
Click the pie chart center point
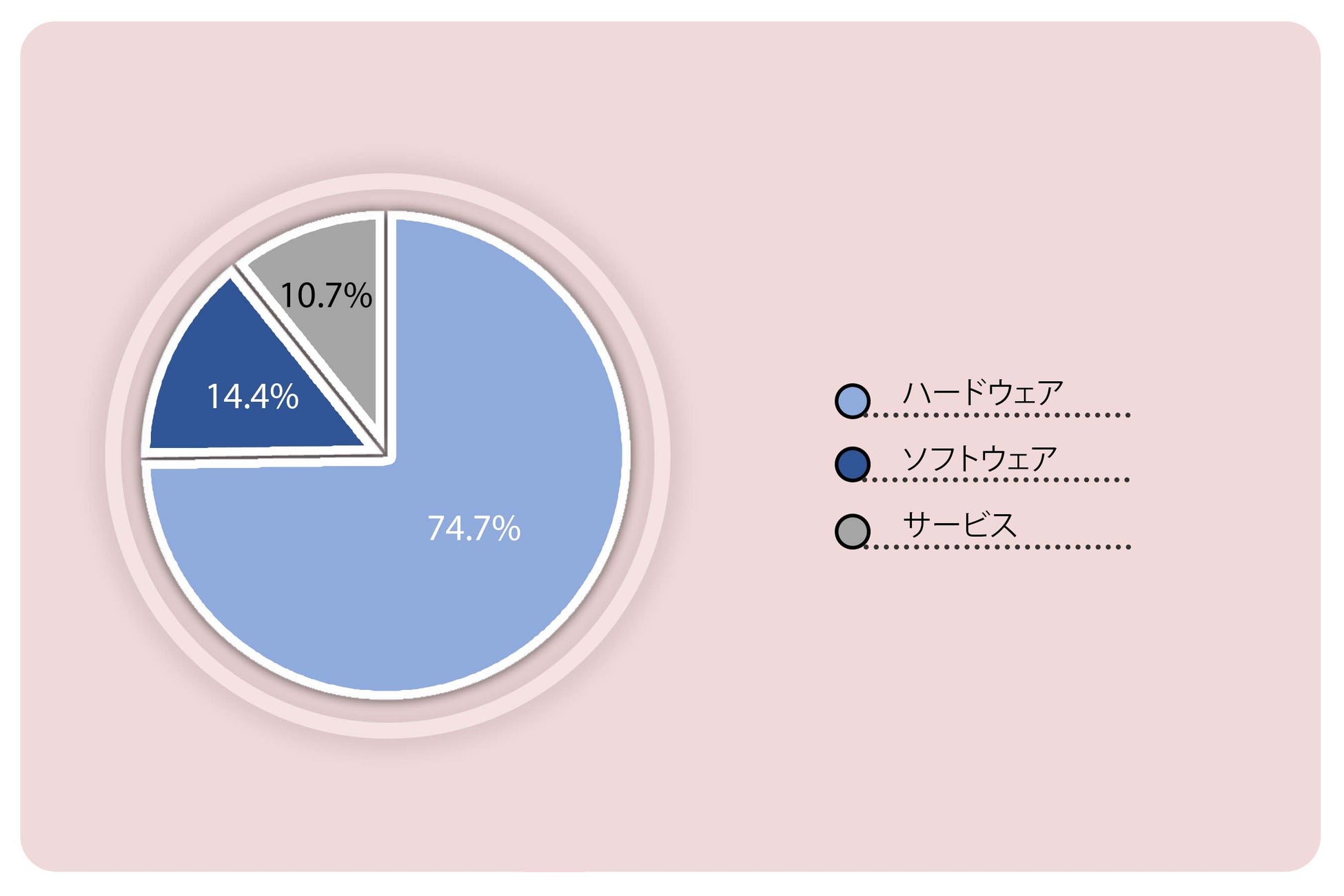pyautogui.click(x=386, y=456)
